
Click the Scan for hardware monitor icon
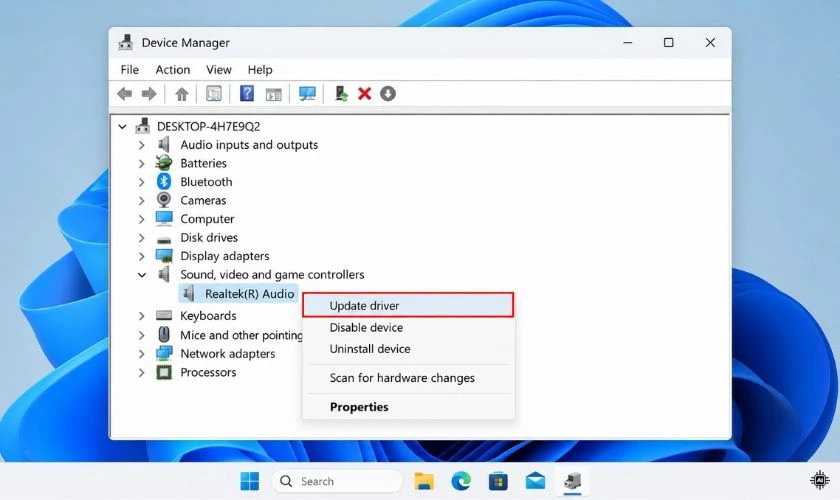point(308,94)
